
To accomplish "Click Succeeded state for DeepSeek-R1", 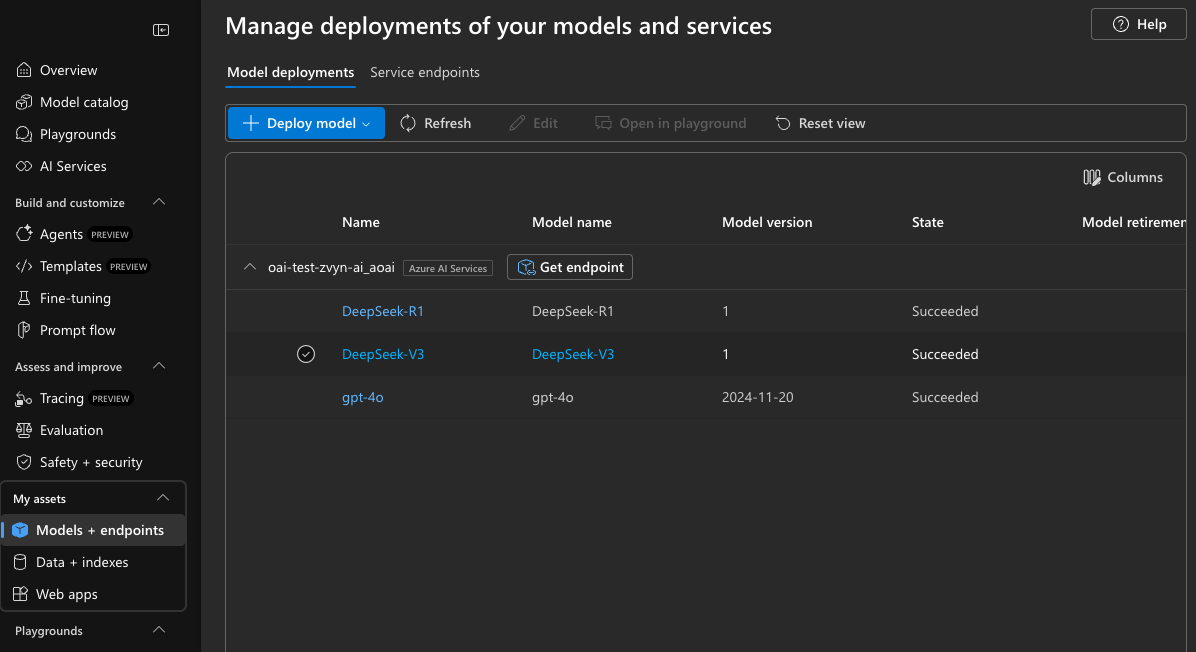I will pyautogui.click(x=945, y=311).
